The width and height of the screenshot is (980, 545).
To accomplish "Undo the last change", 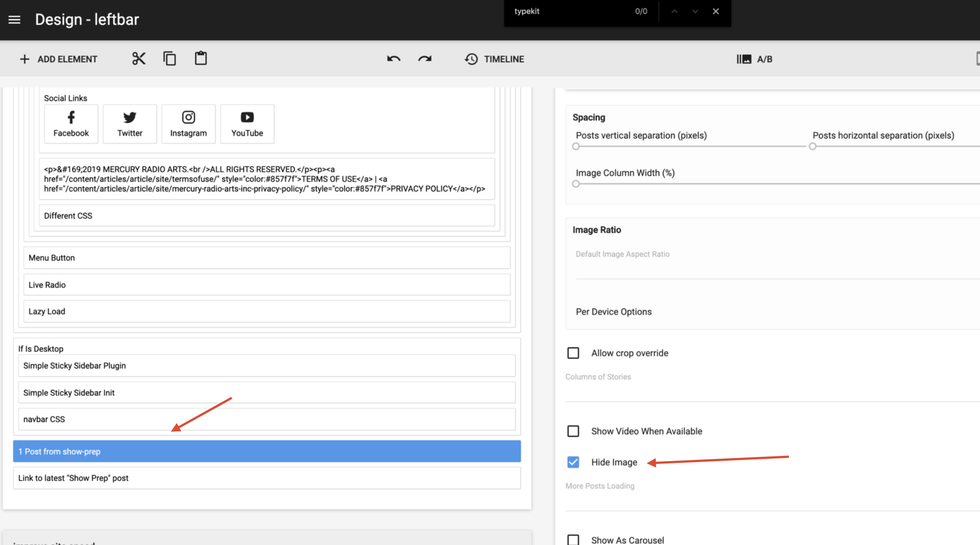I will coord(394,59).
